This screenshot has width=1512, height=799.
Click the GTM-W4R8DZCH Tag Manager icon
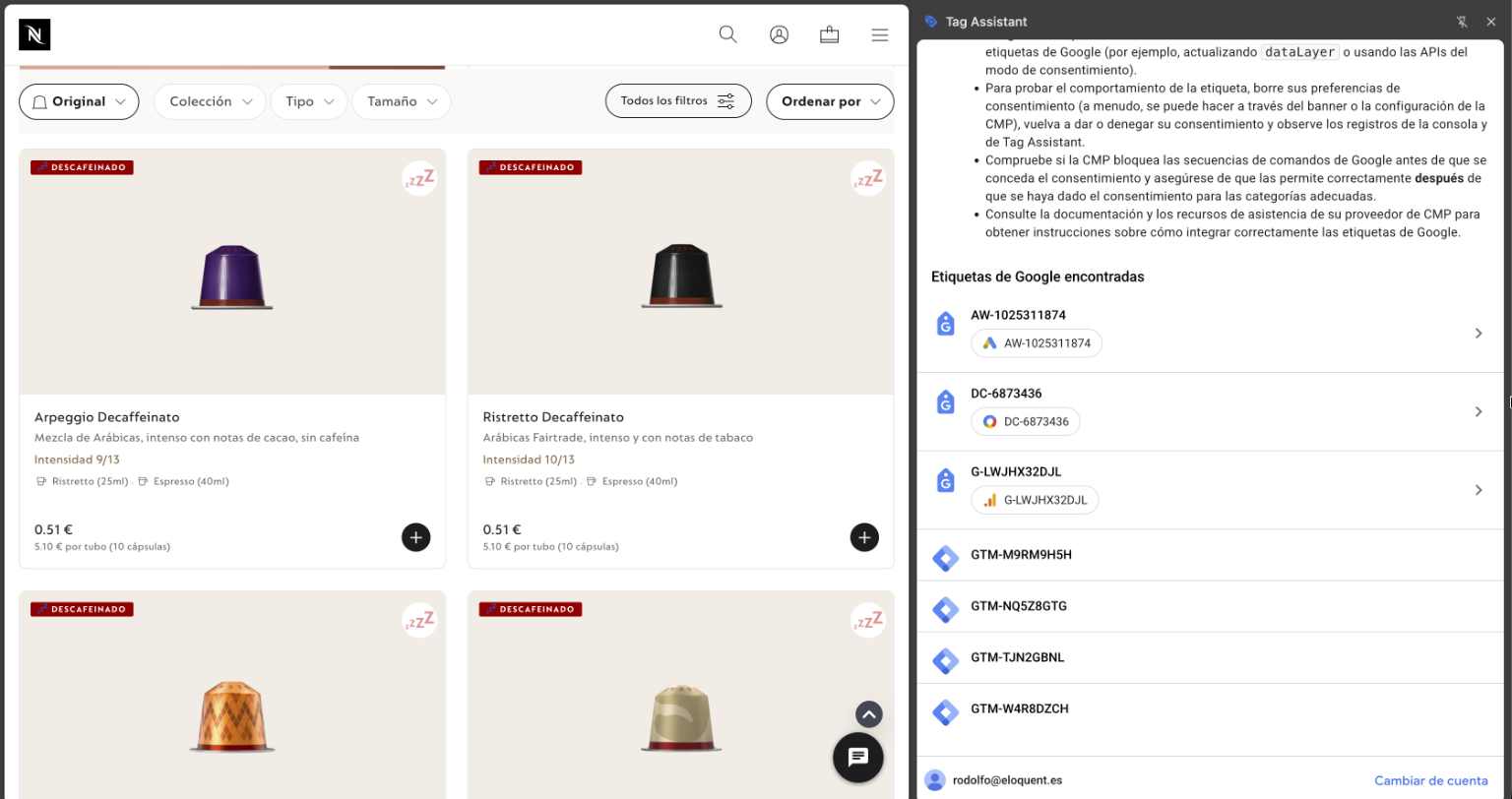(945, 712)
